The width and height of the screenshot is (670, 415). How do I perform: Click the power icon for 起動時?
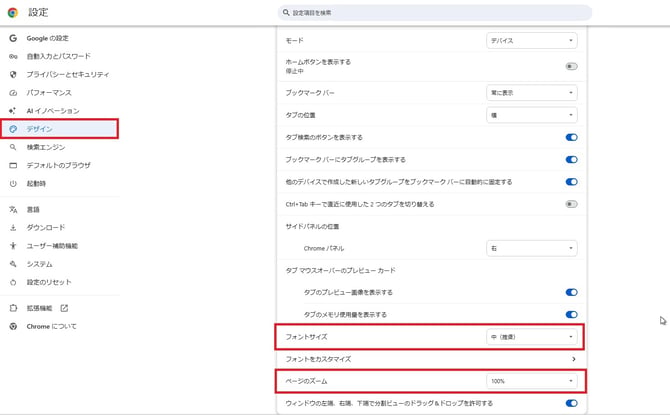pos(13,183)
